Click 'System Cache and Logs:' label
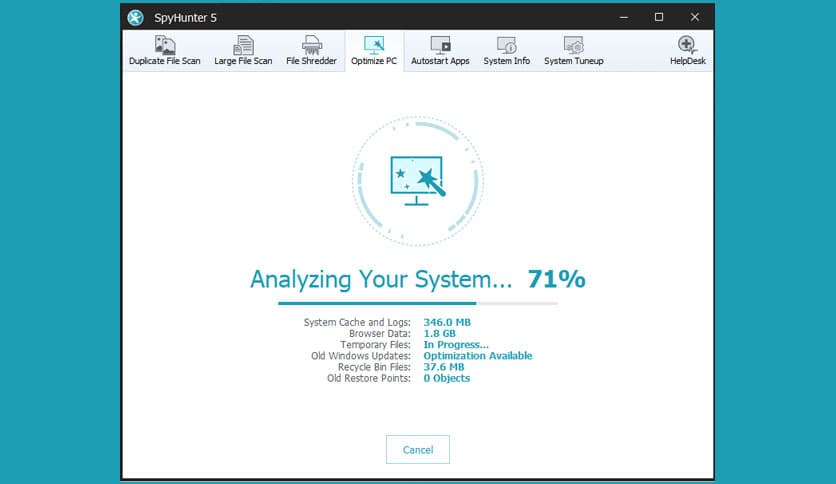The width and height of the screenshot is (836, 484). pos(357,322)
